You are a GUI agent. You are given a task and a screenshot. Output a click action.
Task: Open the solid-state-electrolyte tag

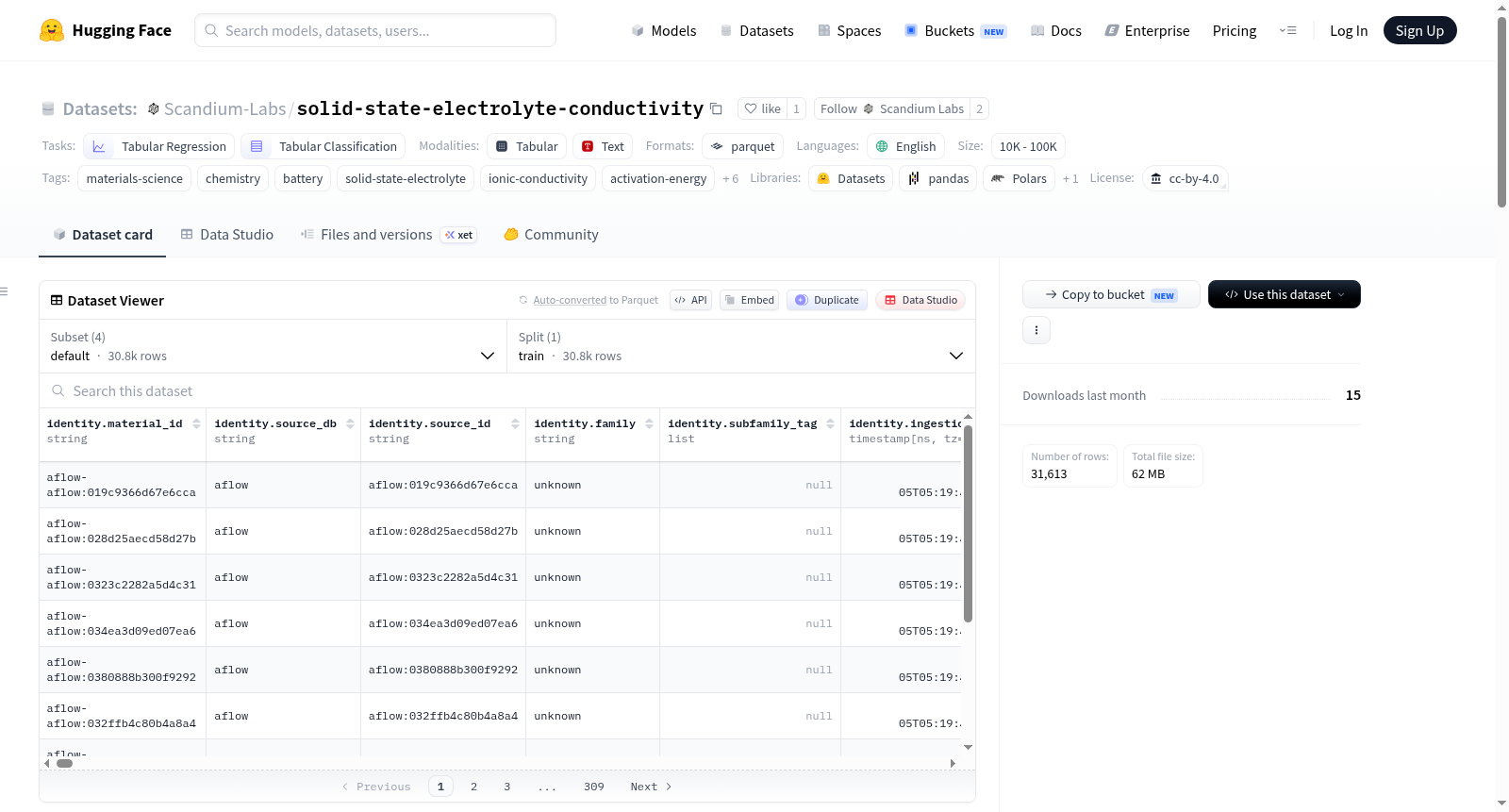pos(406,178)
